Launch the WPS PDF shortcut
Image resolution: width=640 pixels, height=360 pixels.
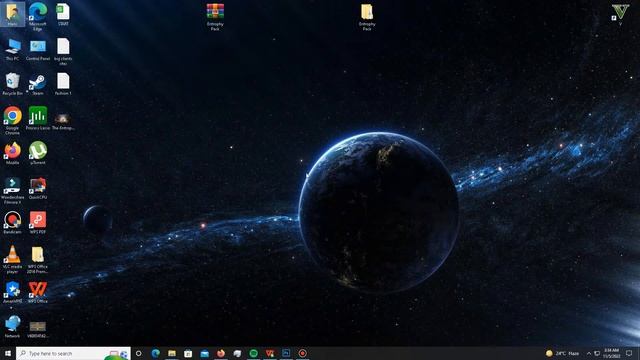point(38,222)
